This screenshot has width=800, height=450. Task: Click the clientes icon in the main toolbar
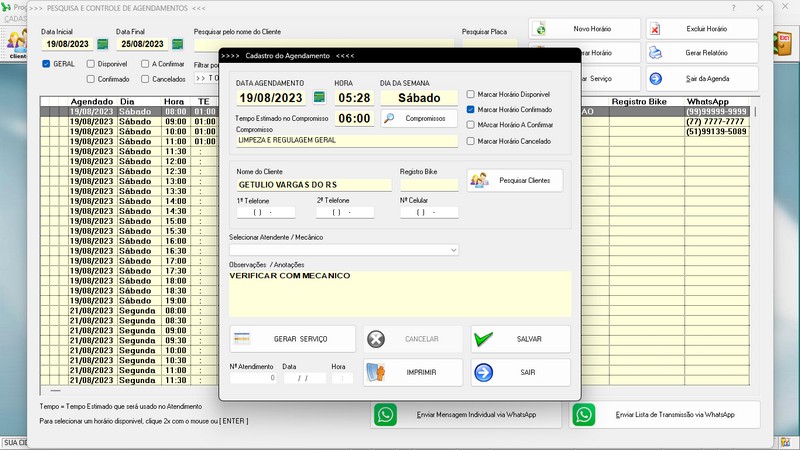(x=17, y=42)
